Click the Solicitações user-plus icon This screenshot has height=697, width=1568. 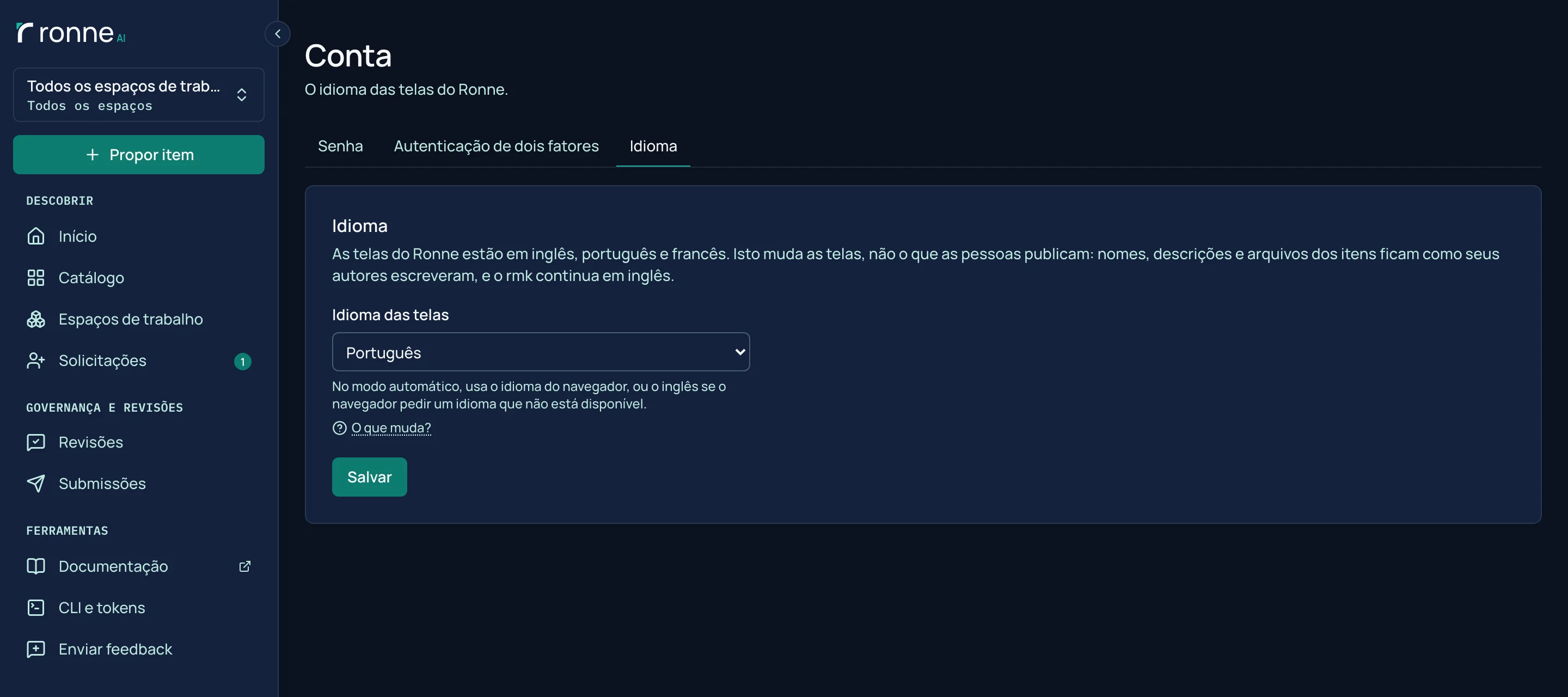pyautogui.click(x=36, y=360)
